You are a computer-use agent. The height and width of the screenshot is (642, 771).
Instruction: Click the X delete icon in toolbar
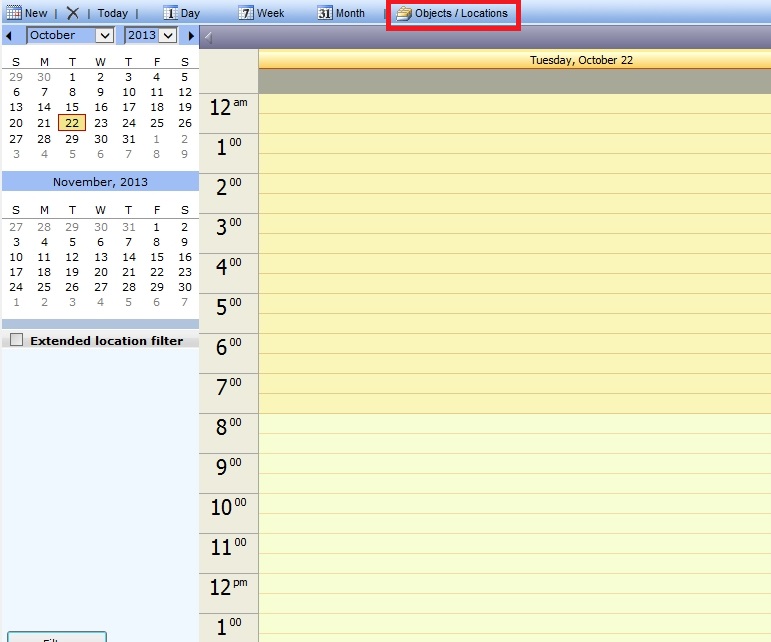pos(72,13)
